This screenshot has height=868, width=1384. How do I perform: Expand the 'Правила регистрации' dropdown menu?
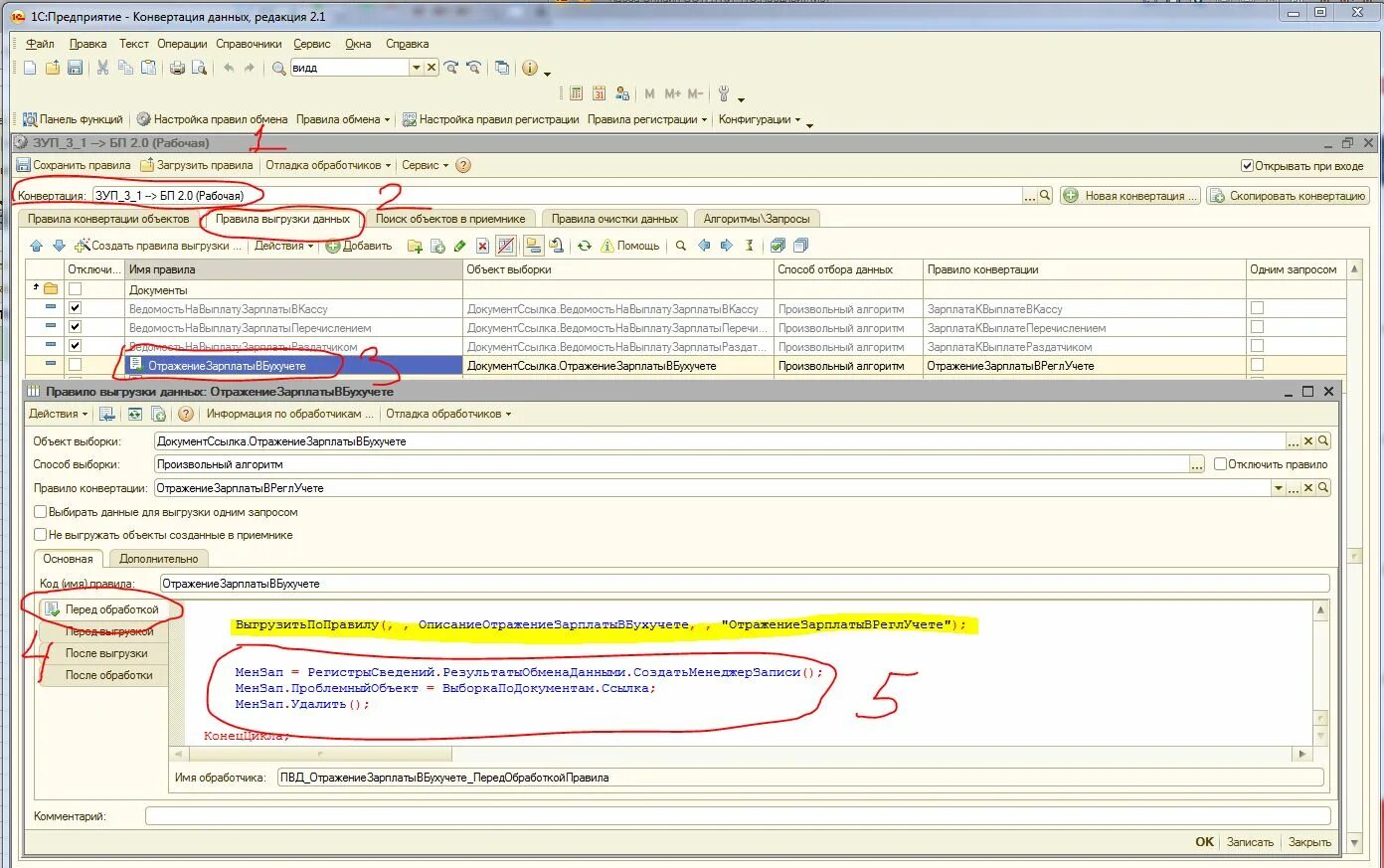(x=647, y=119)
